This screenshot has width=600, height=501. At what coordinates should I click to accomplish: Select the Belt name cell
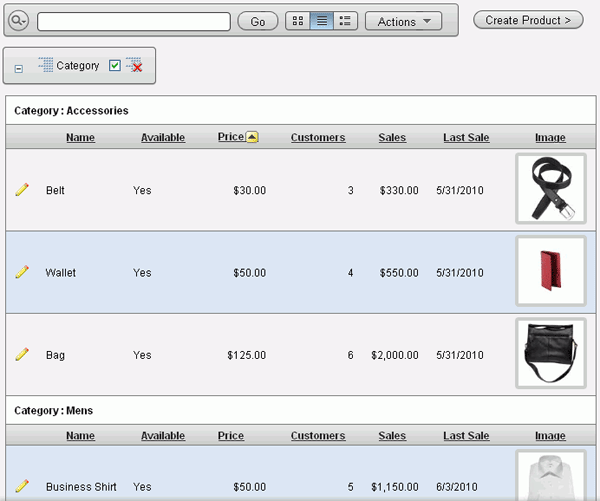55,190
